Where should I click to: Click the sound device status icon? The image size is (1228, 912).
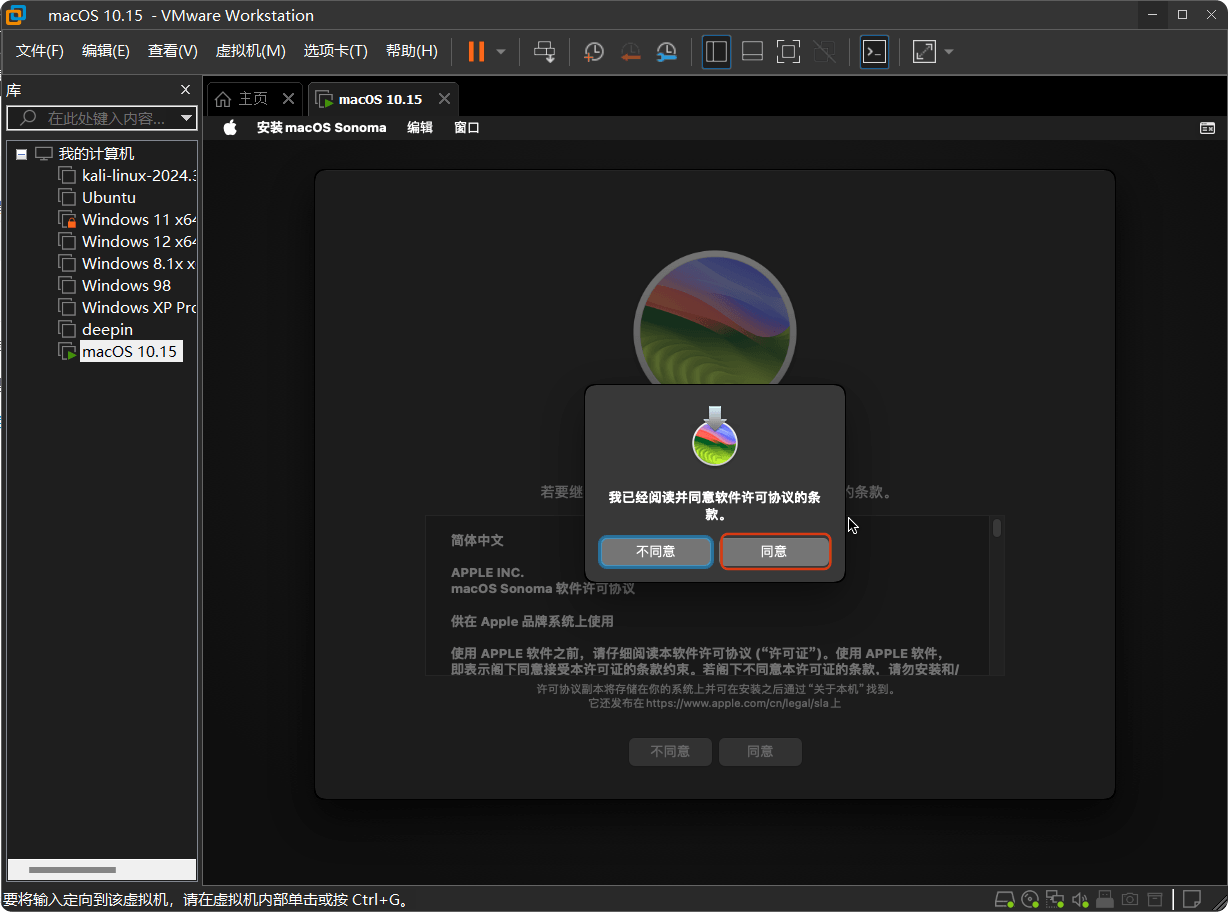pos(1080,899)
